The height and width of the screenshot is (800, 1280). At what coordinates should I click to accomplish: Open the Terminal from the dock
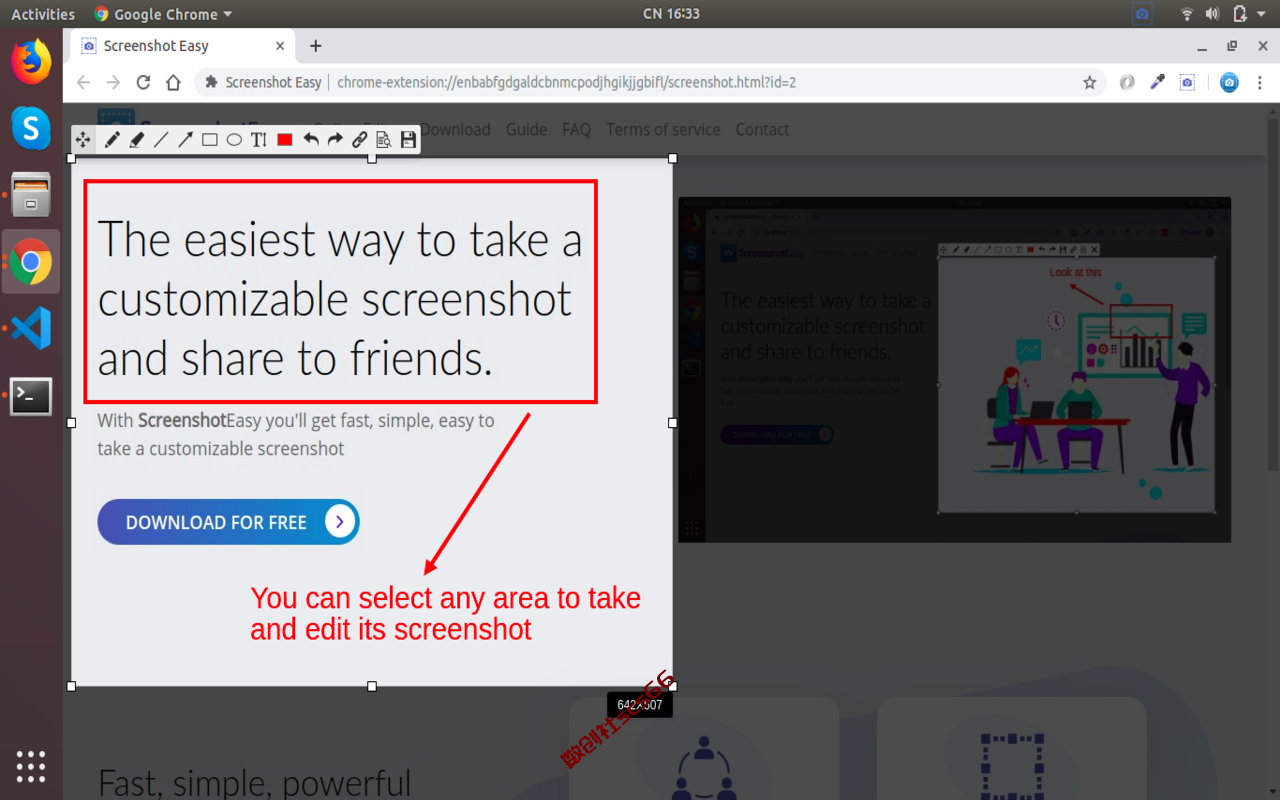31,396
